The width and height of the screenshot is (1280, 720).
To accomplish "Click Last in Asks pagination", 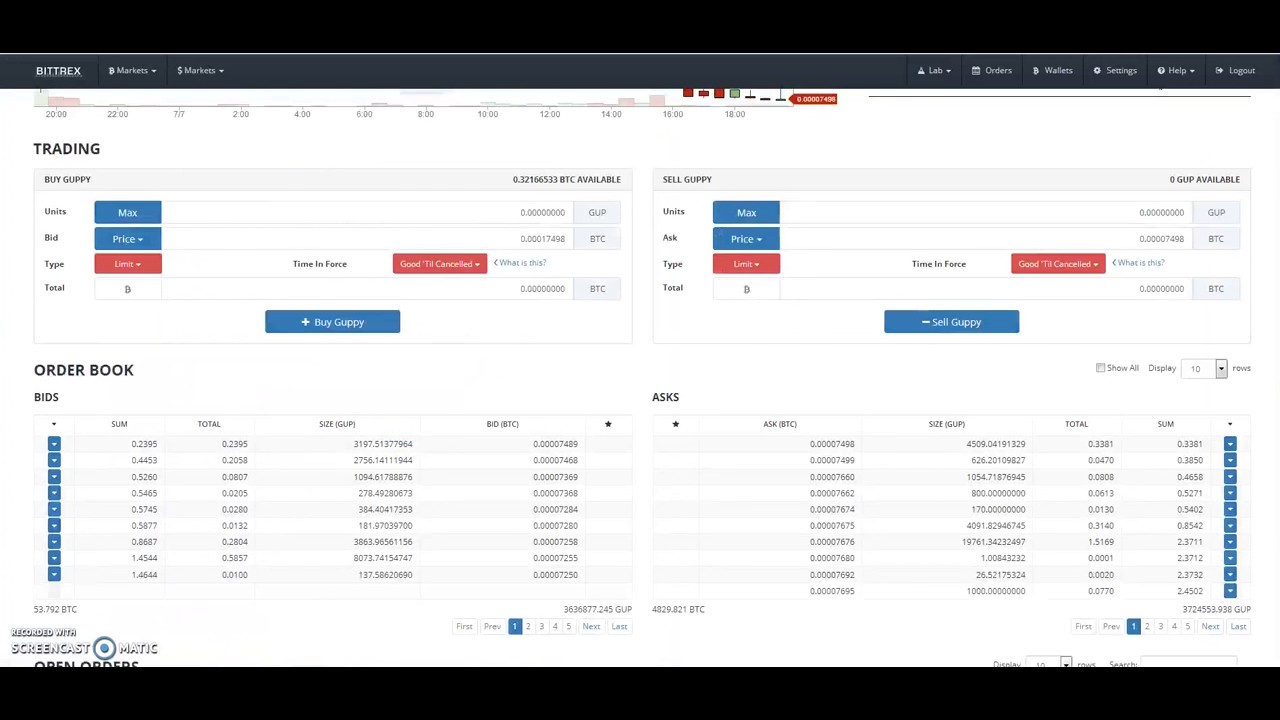I will [x=1238, y=627].
